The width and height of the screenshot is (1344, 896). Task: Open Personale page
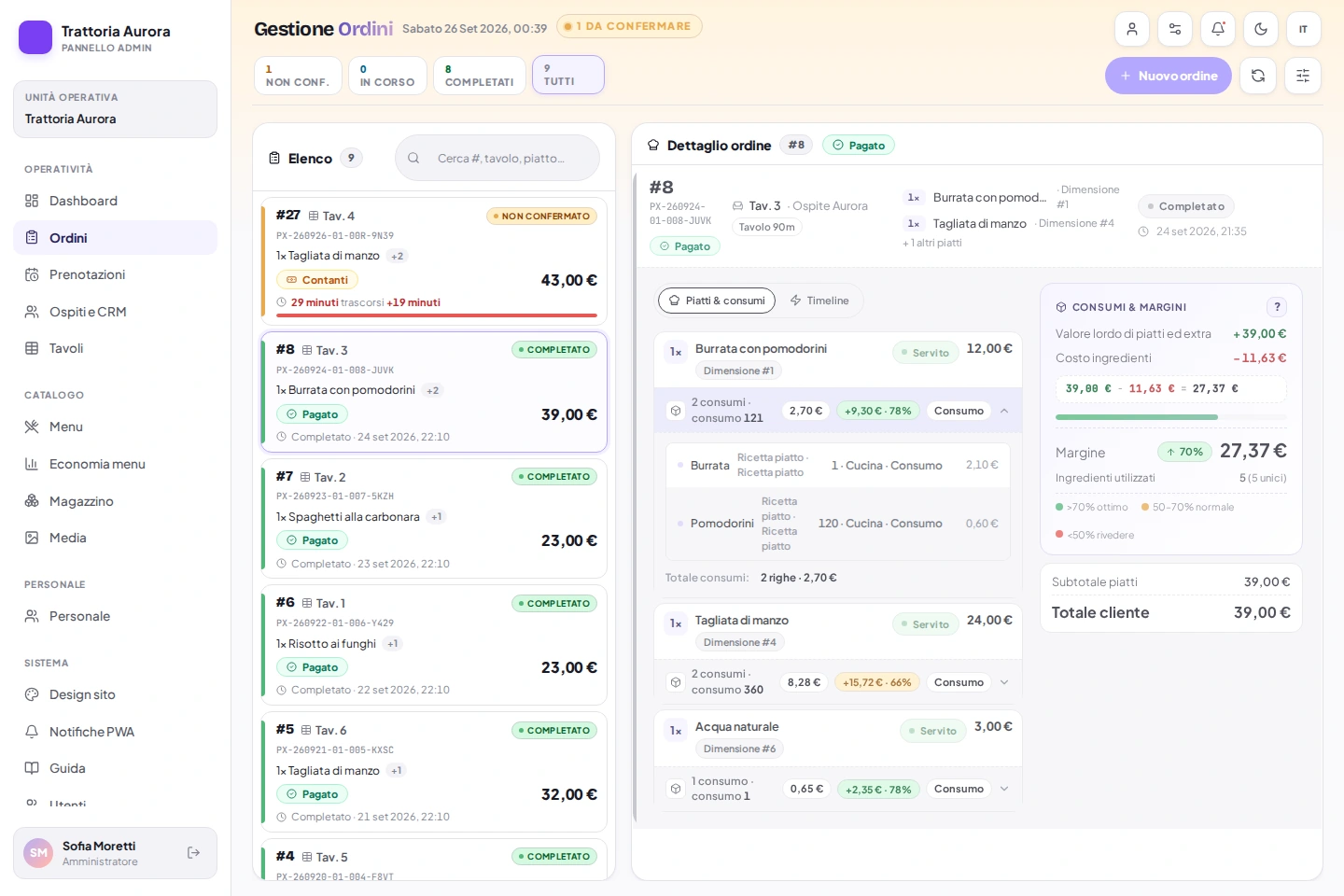coord(115,616)
